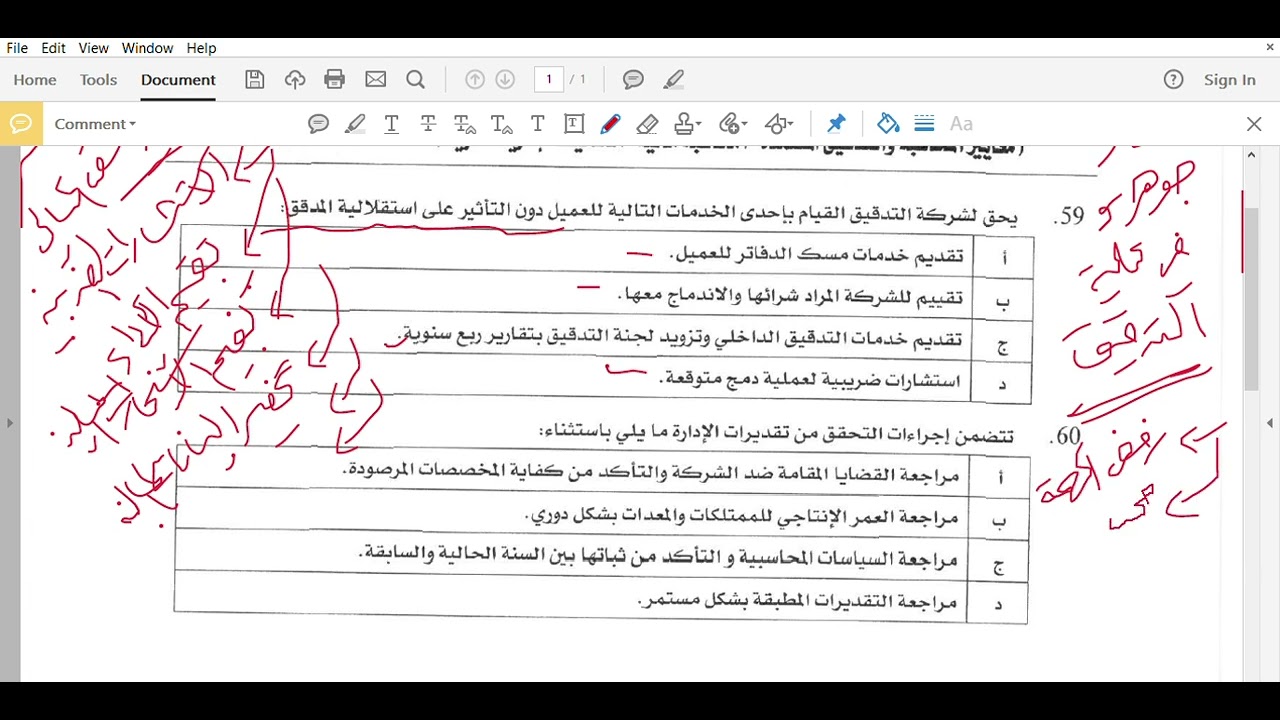Select the Replace Text note tool
The image size is (1280, 720).
[465, 124]
